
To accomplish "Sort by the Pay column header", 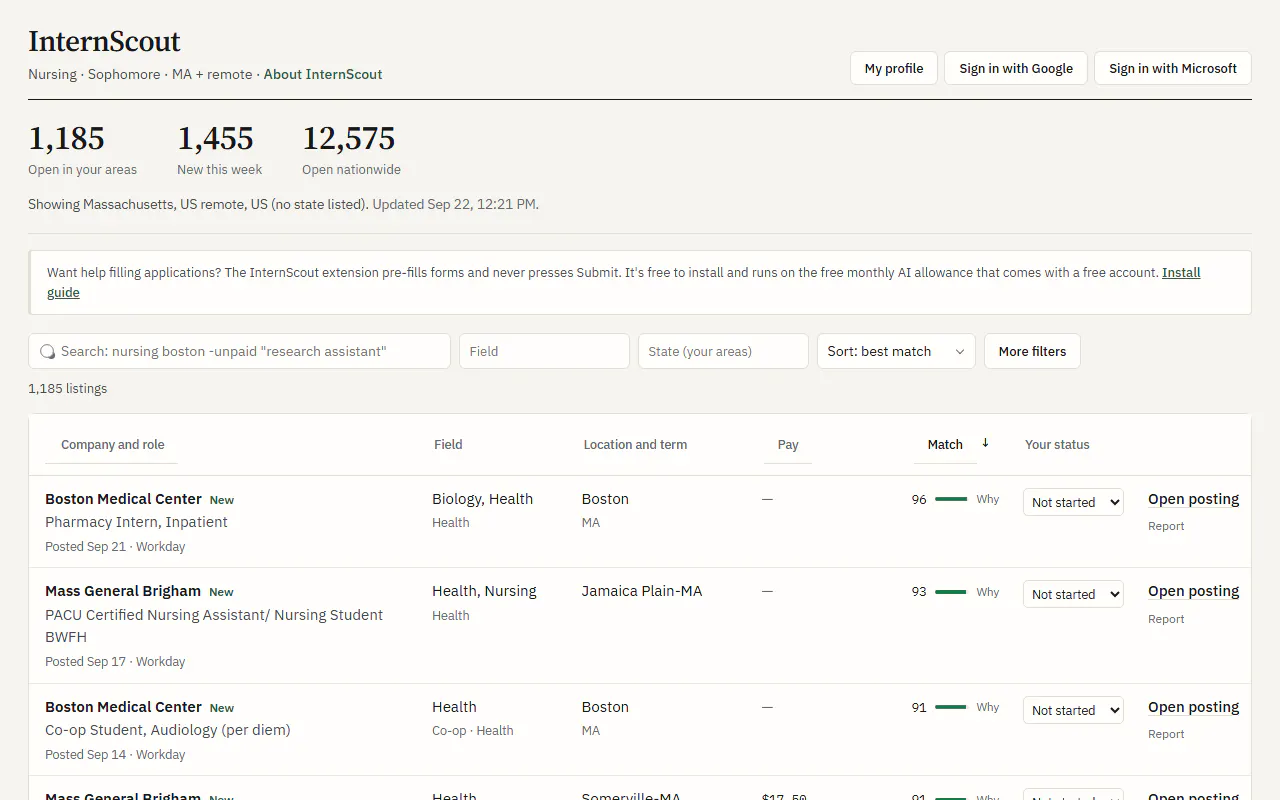I will [x=788, y=445].
